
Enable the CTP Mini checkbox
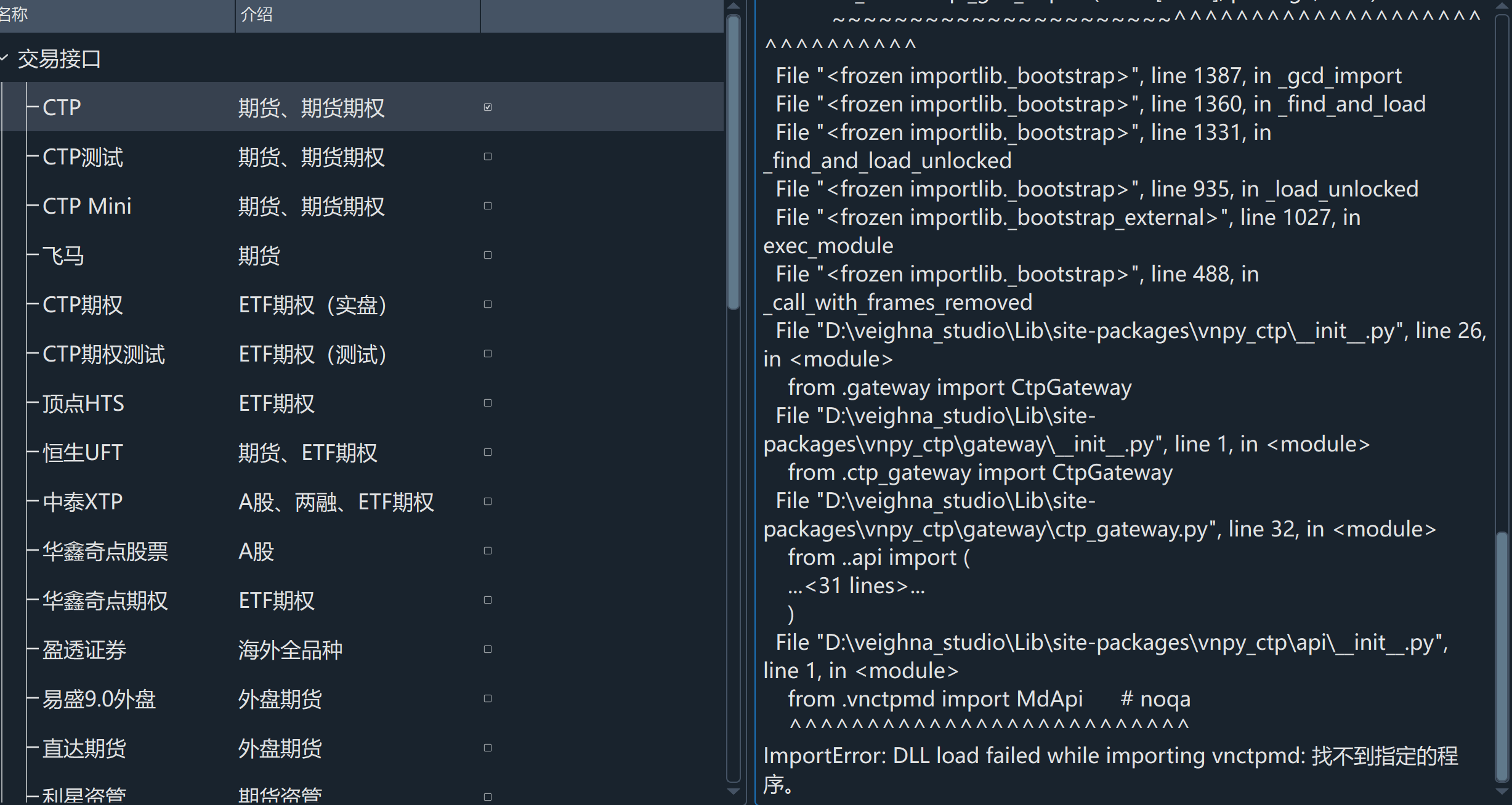tap(488, 206)
